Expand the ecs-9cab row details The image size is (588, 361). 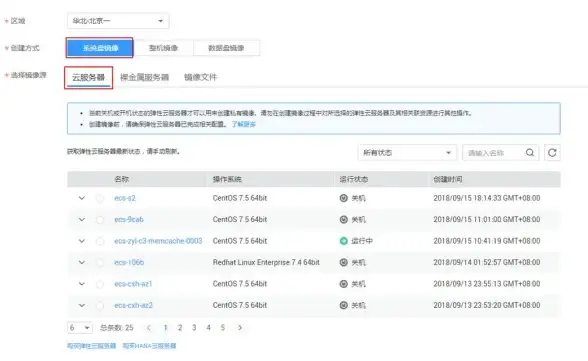[82, 219]
